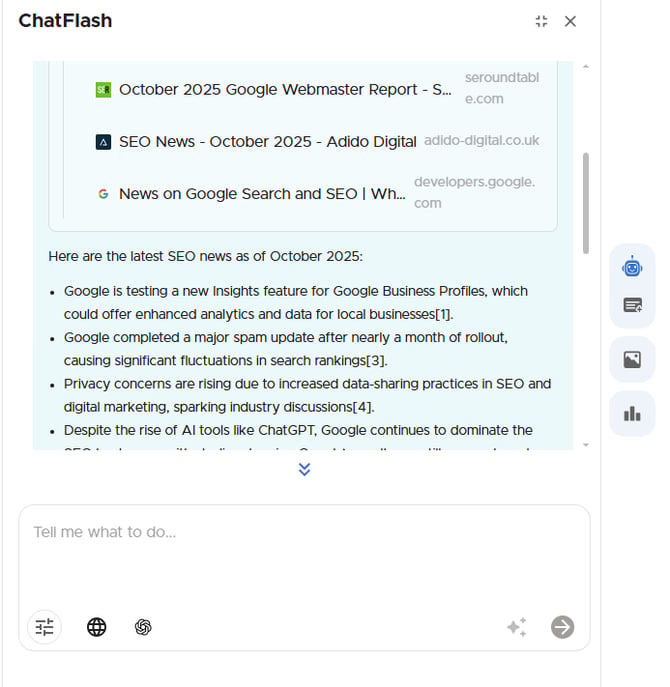This screenshot has height=687, width=670.
Task: Toggle web search globe icon
Action: (x=96, y=627)
